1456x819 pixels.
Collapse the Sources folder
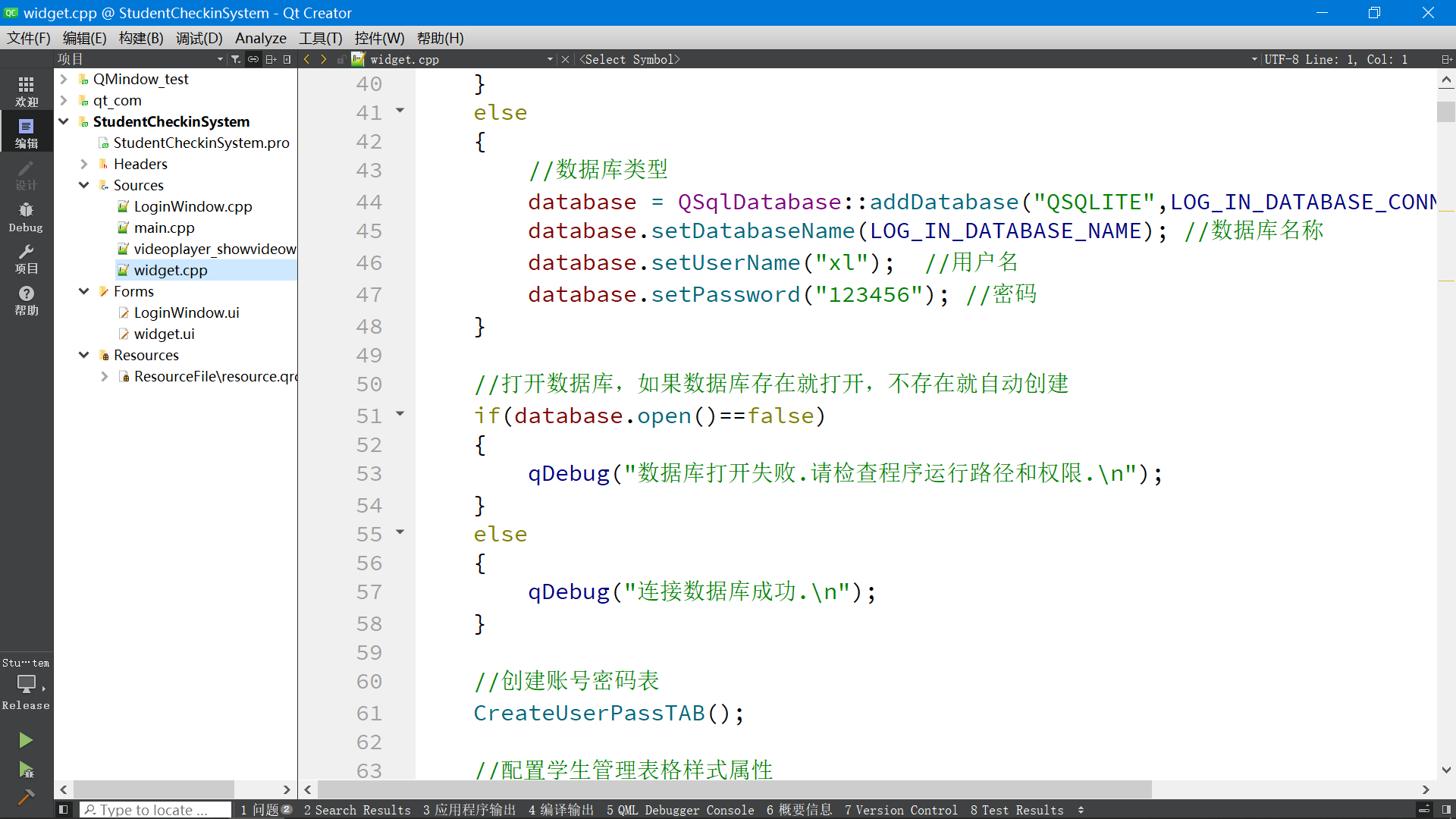click(x=84, y=185)
